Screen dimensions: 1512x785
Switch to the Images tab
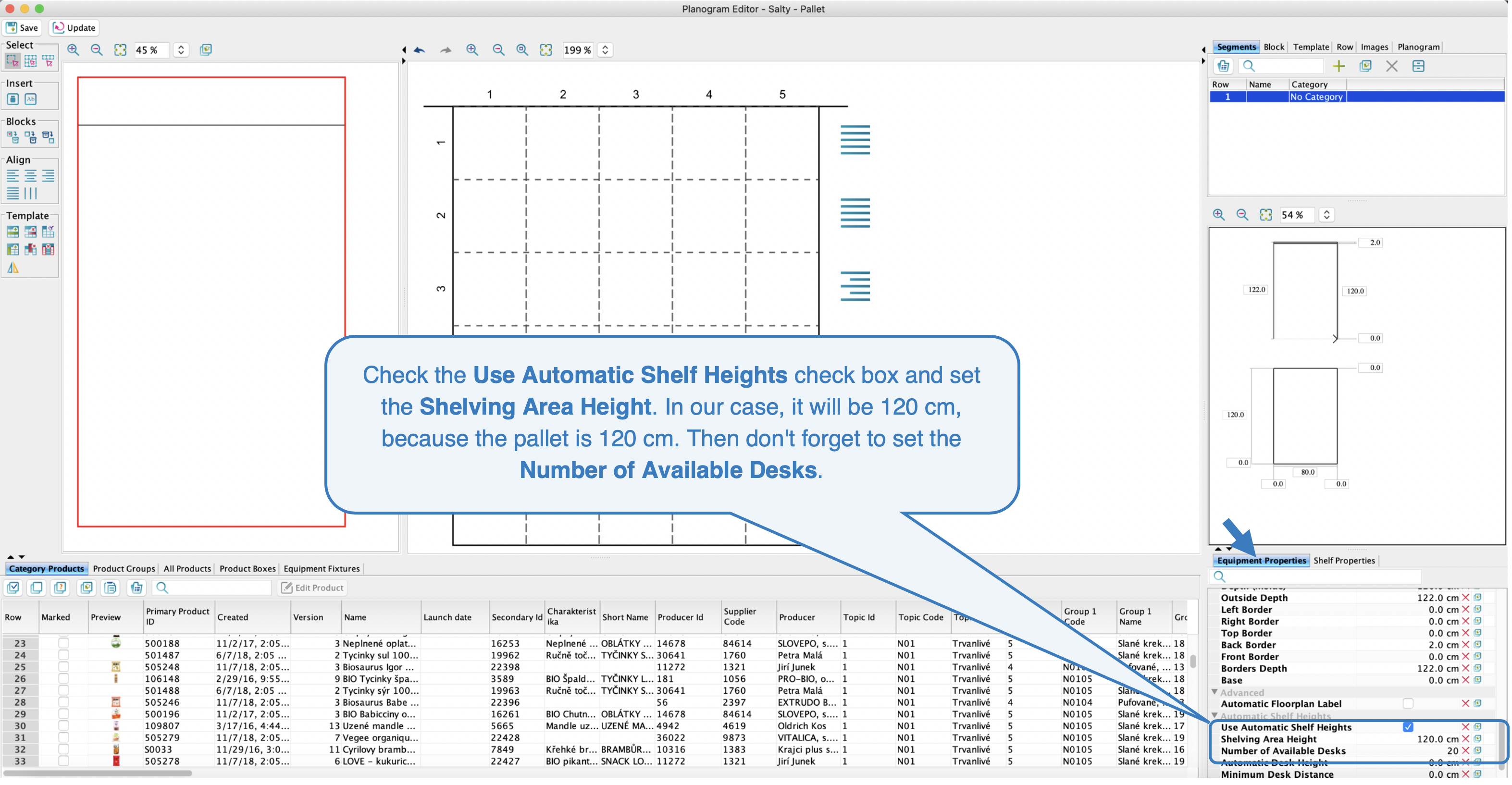[x=1374, y=47]
